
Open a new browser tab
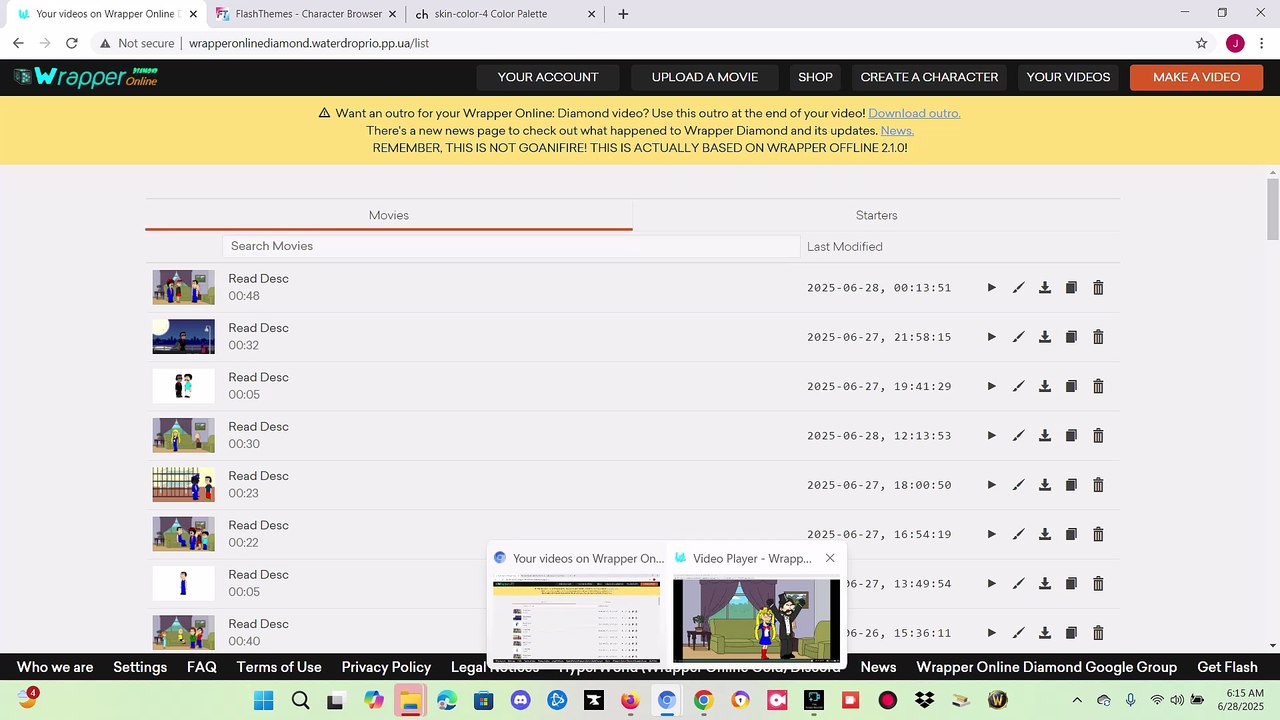(x=623, y=14)
